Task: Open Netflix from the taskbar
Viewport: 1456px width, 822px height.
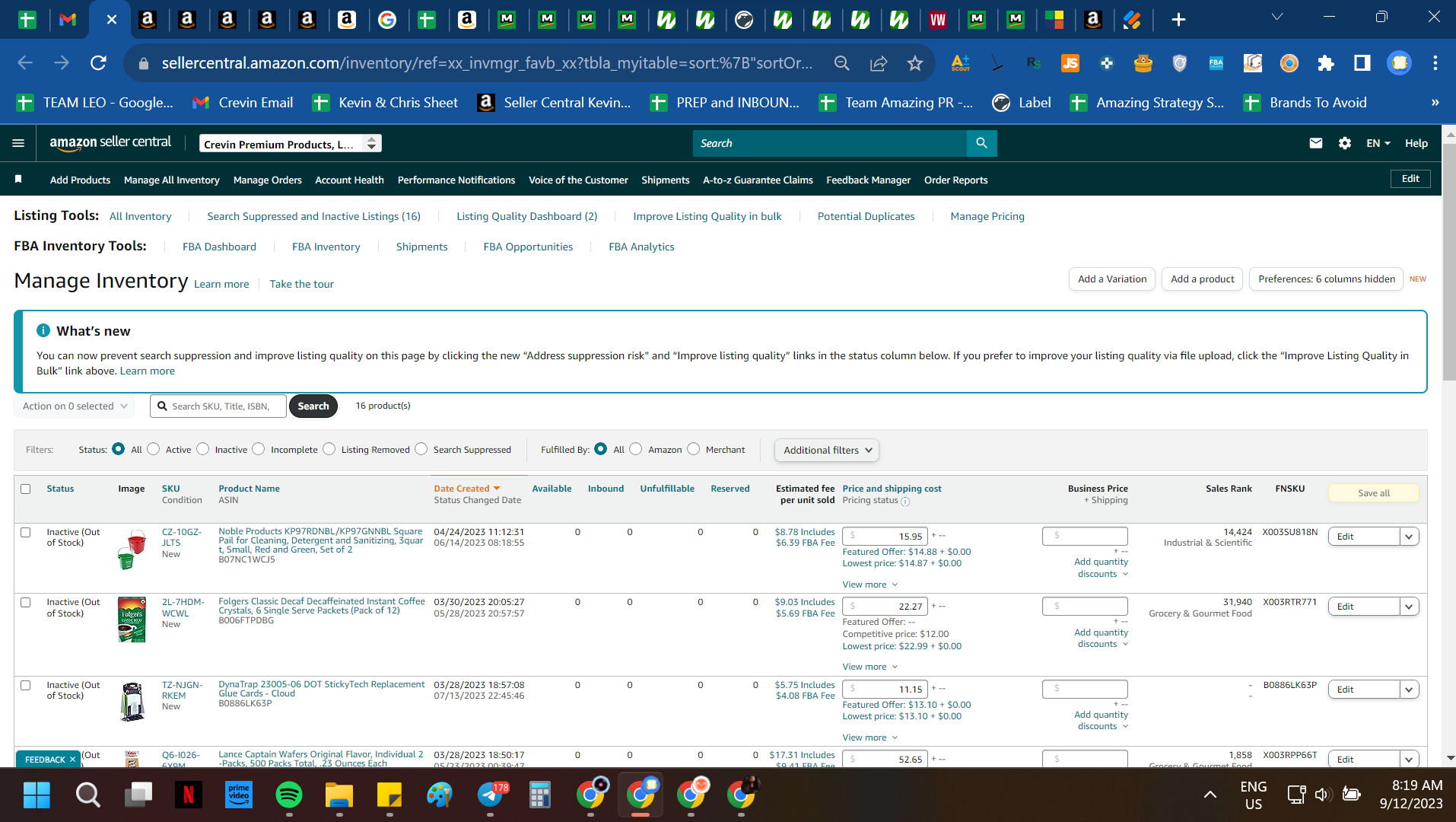Action: tap(188, 795)
